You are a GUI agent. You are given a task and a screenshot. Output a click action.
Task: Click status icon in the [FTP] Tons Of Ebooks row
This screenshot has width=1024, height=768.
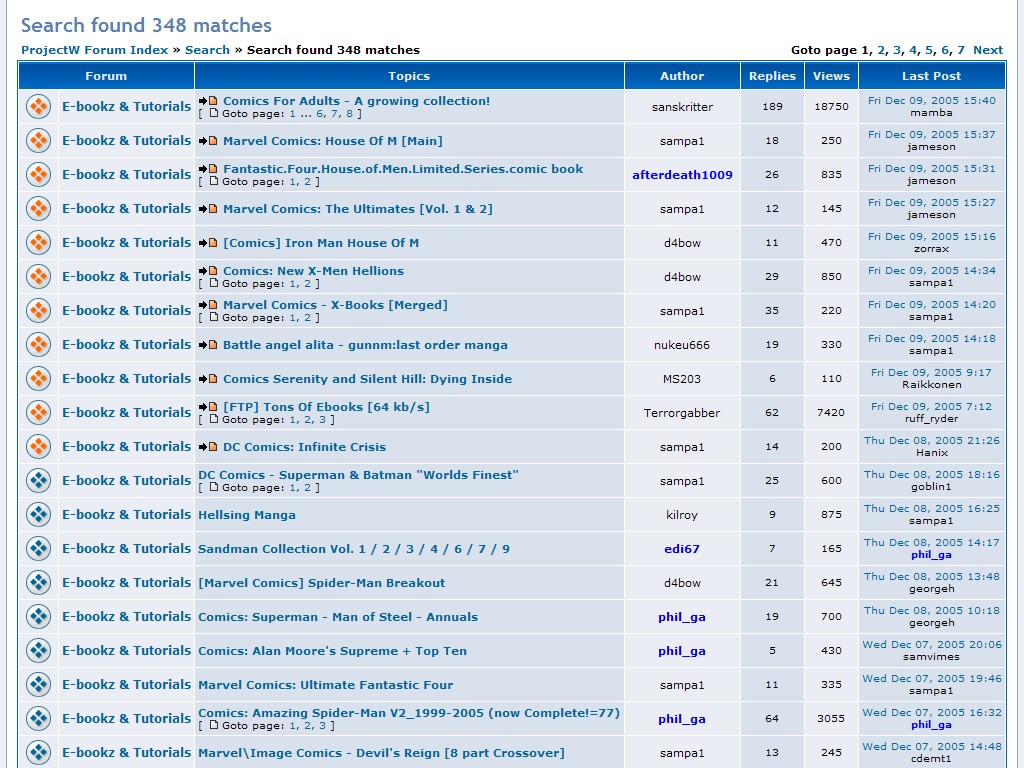39,412
